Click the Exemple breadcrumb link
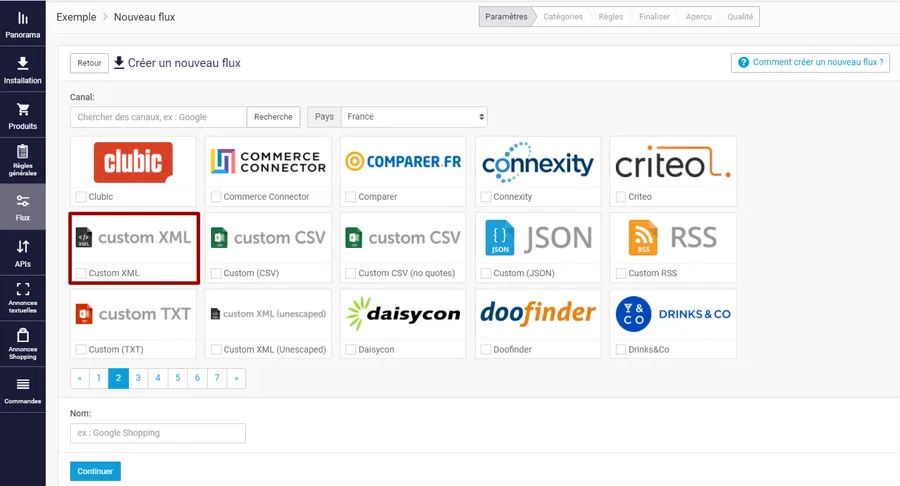900x486 pixels. click(x=76, y=17)
